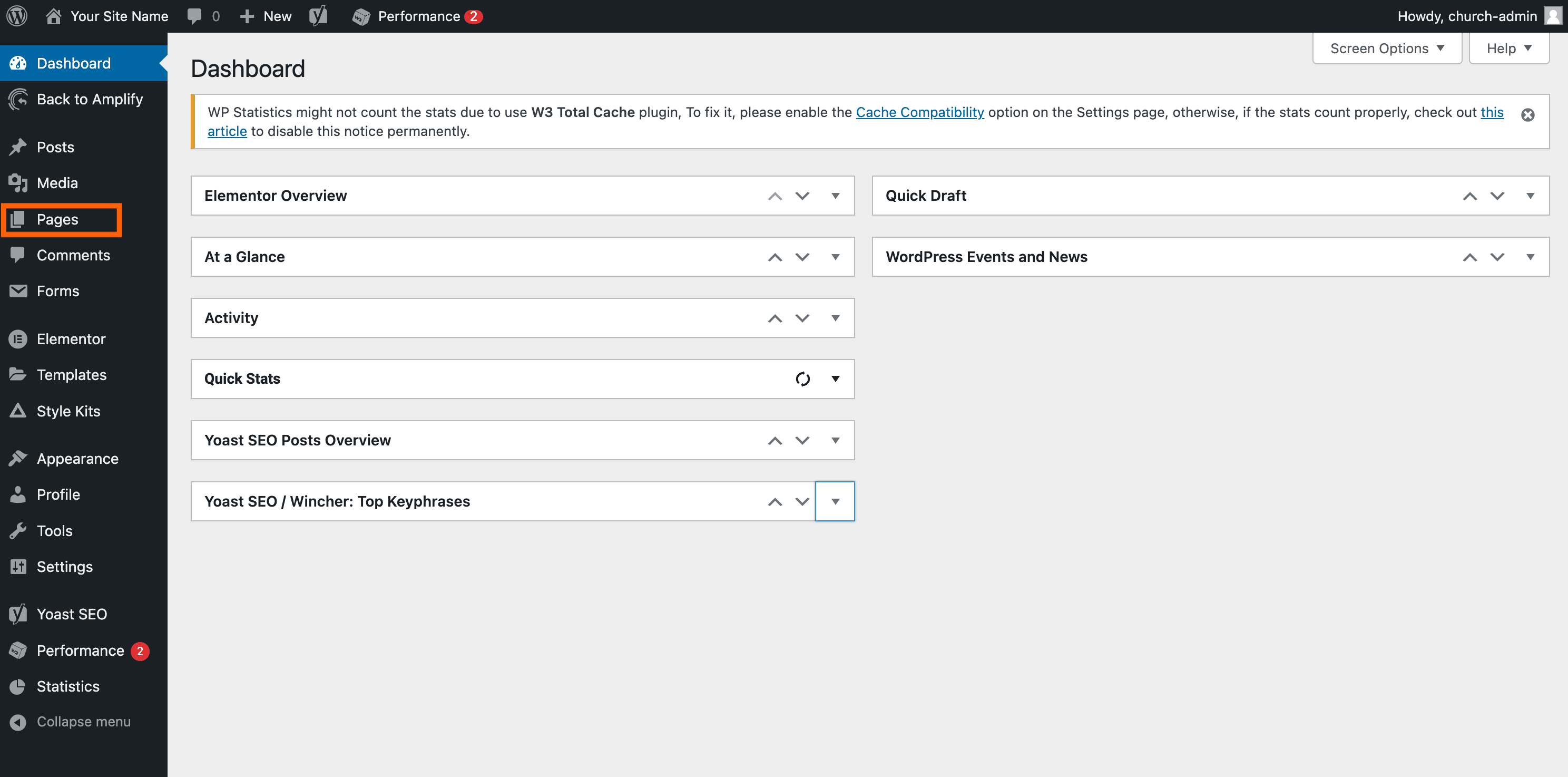Click the Collapse menu button
Image resolution: width=1568 pixels, height=777 pixels.
[83, 722]
